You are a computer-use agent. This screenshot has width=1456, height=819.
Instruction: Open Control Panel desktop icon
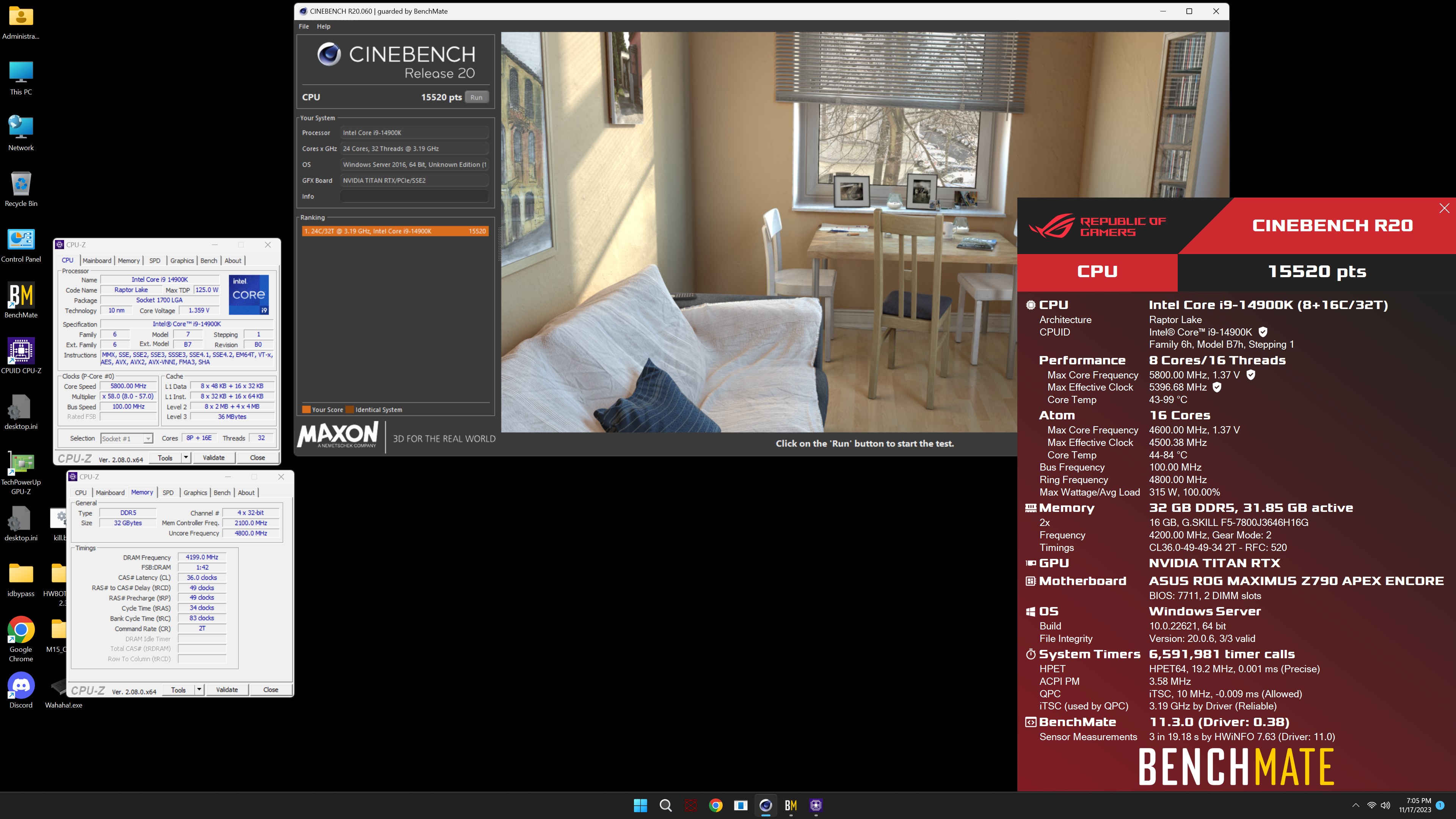(21, 245)
